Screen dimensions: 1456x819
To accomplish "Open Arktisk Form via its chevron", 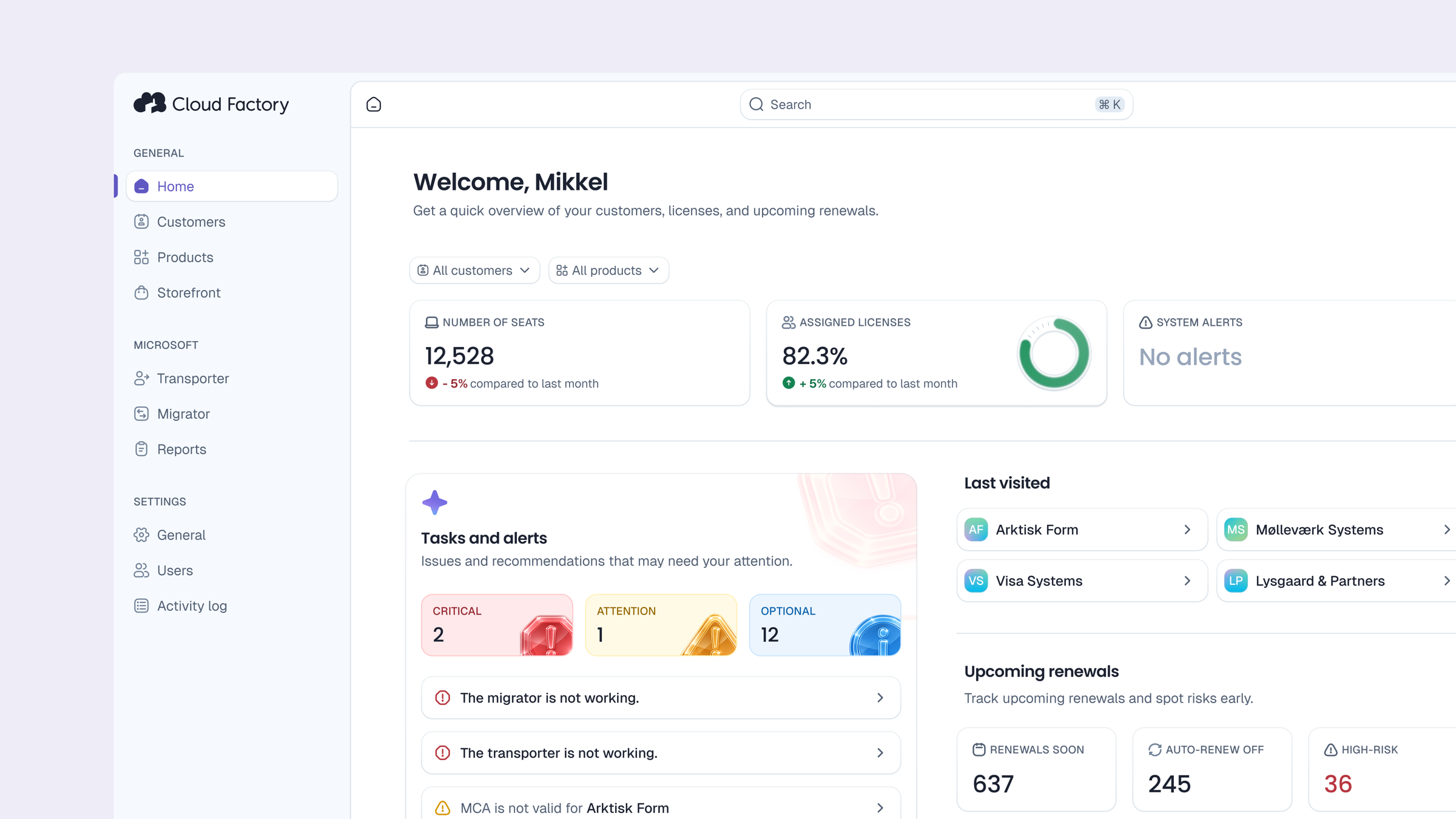I will click(x=1187, y=530).
